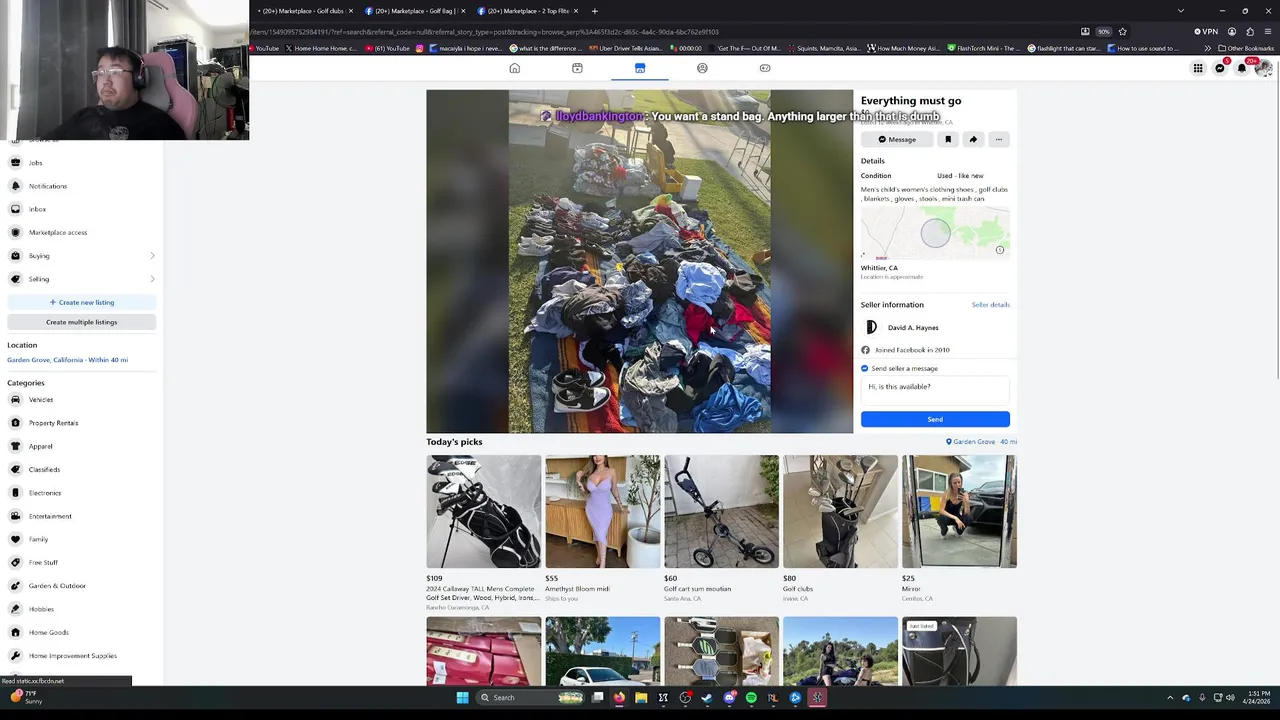Open the $109 Callaway golf set listing

pyautogui.click(x=483, y=532)
